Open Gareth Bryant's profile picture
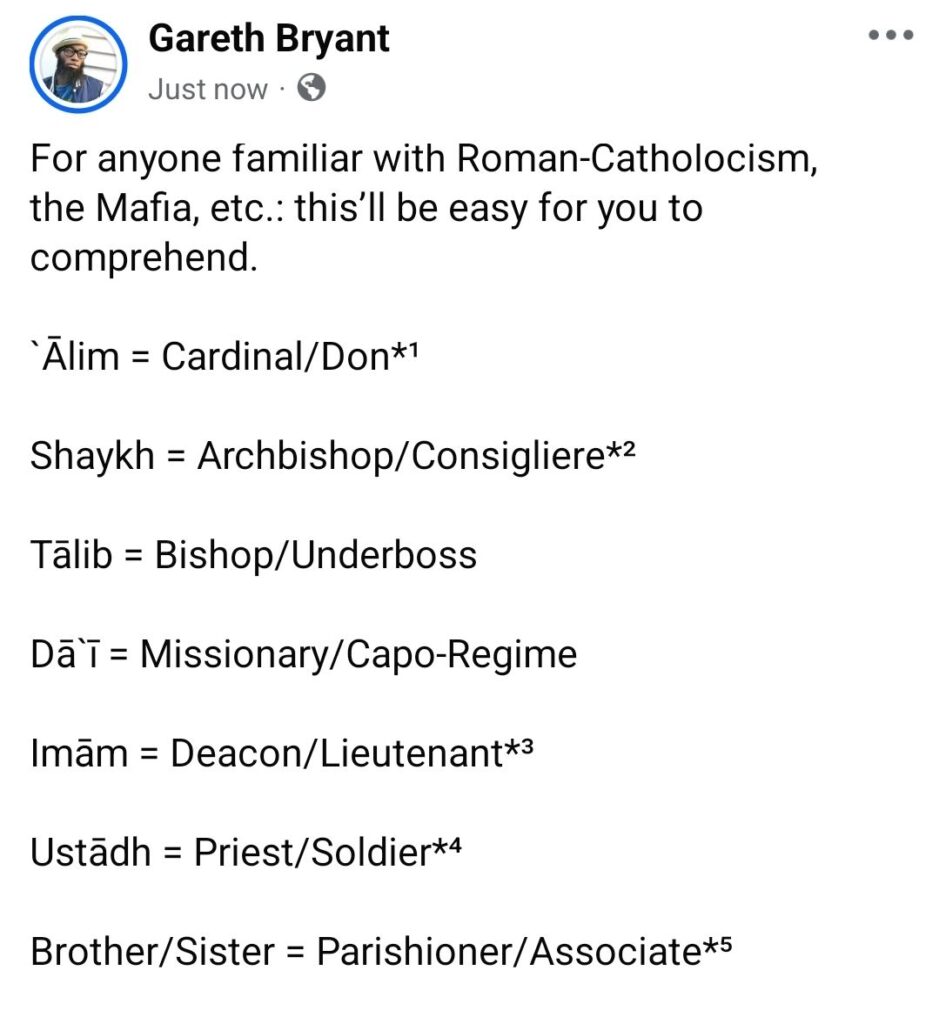 click(x=77, y=62)
